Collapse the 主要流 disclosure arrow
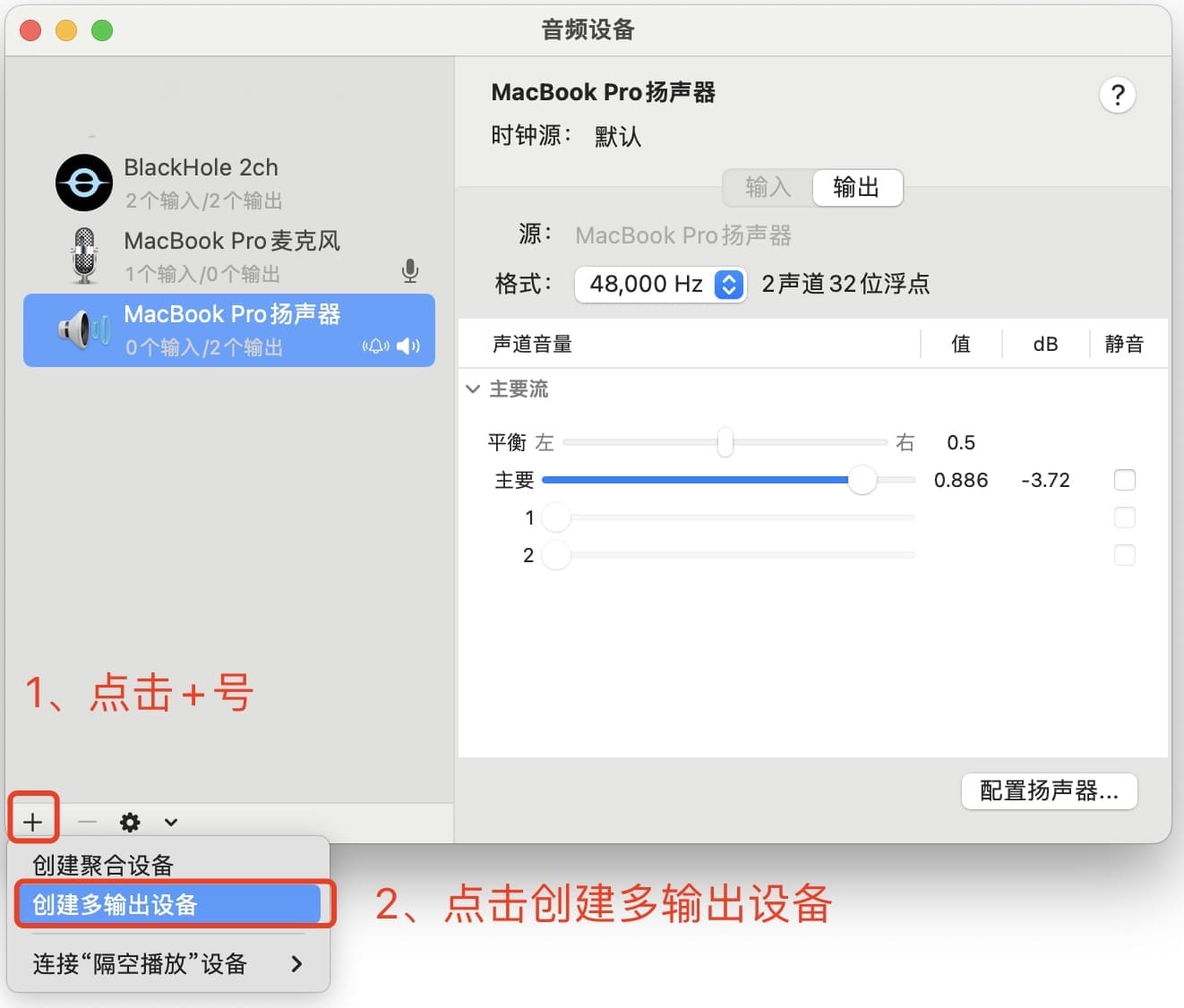The width and height of the screenshot is (1184, 1008). 473,389
